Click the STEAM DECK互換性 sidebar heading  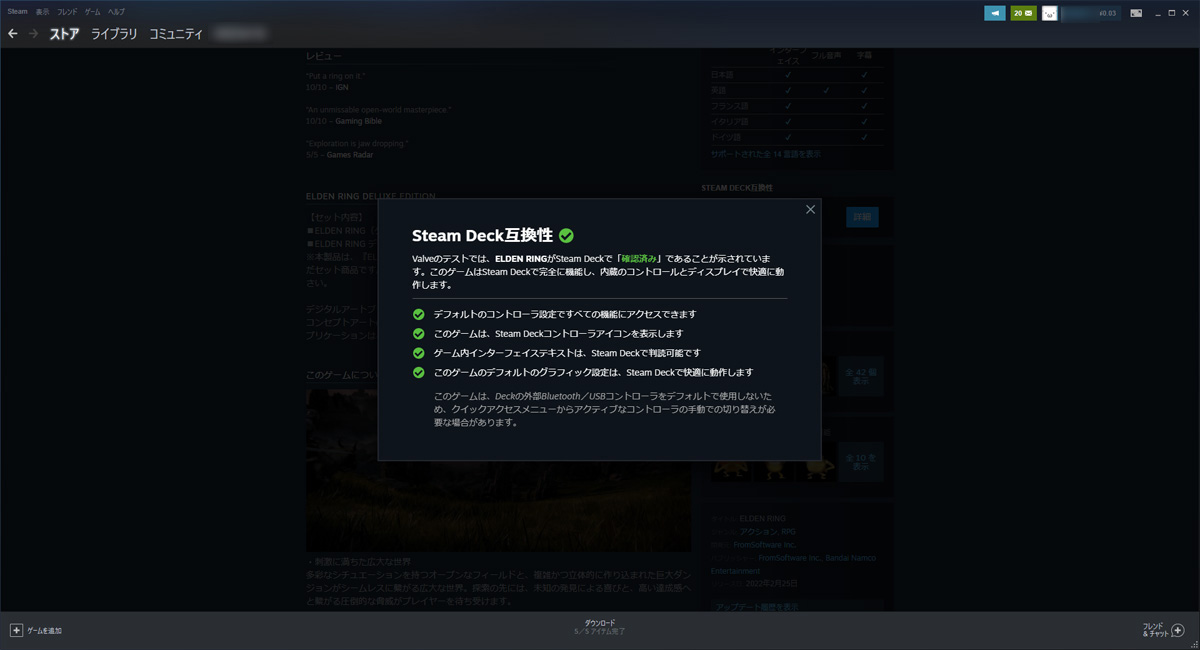click(737, 187)
